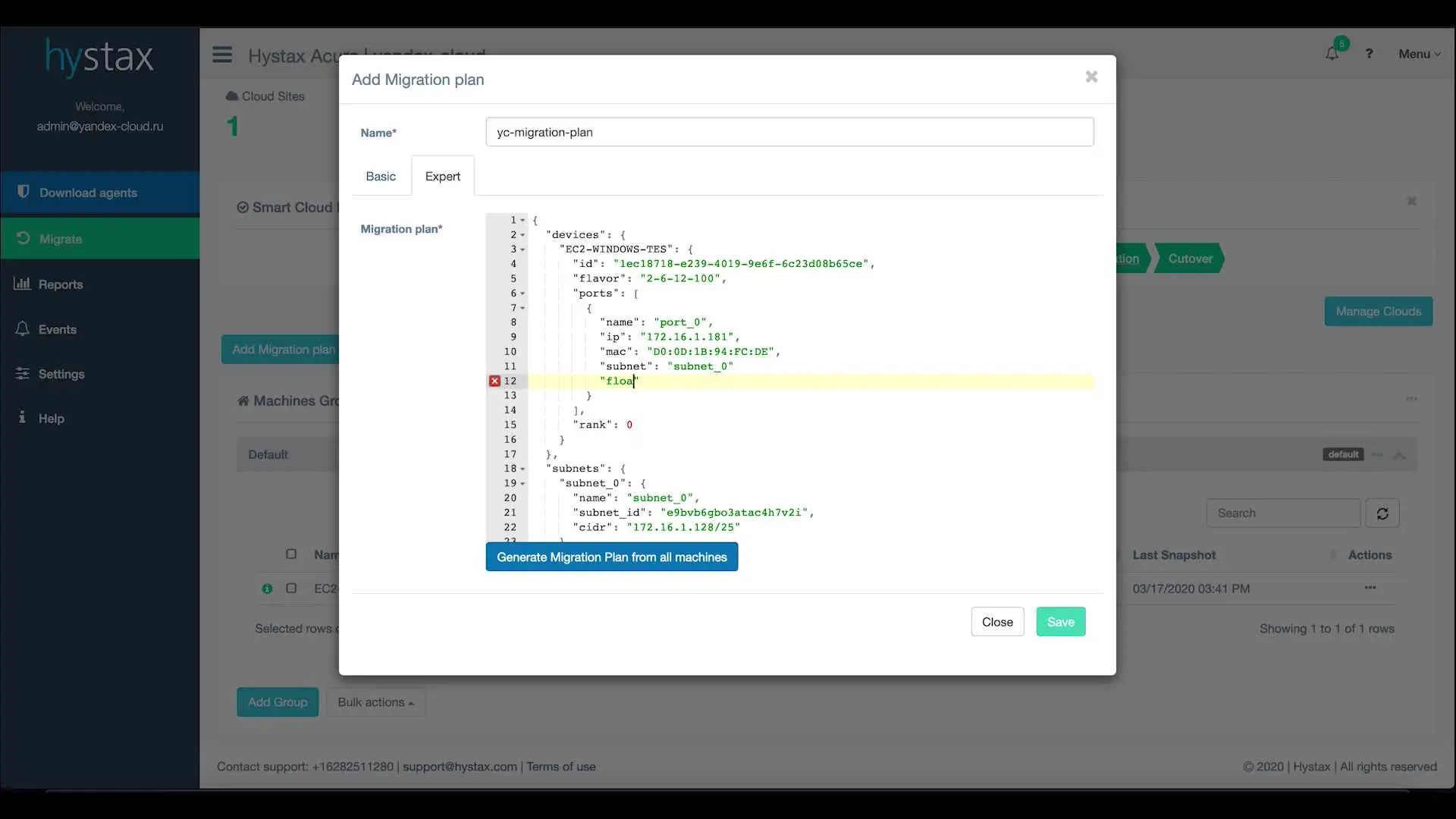This screenshot has height=819, width=1456.
Task: Select the Expert tab
Action: (x=442, y=176)
